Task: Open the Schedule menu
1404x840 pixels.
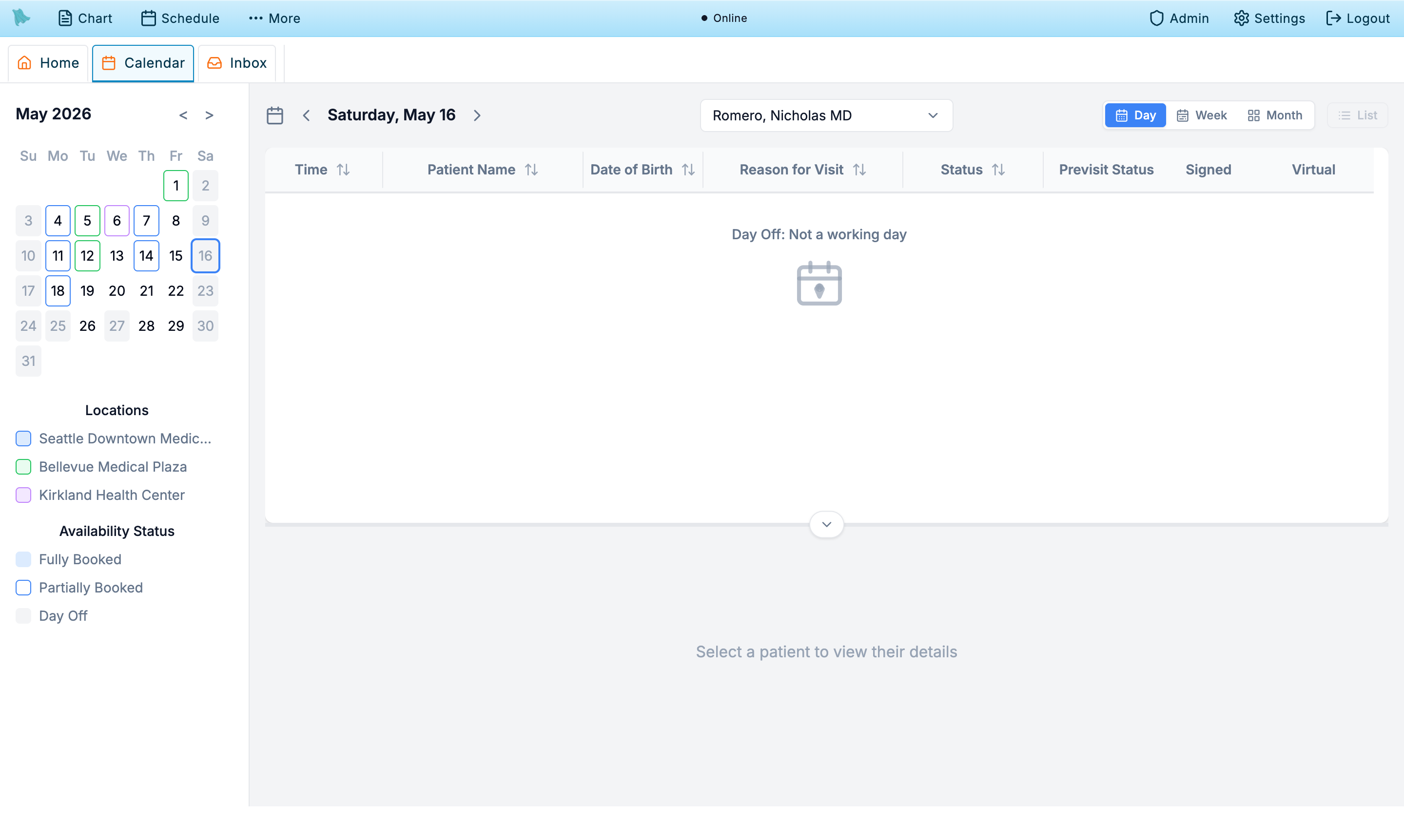Action: pyautogui.click(x=180, y=18)
